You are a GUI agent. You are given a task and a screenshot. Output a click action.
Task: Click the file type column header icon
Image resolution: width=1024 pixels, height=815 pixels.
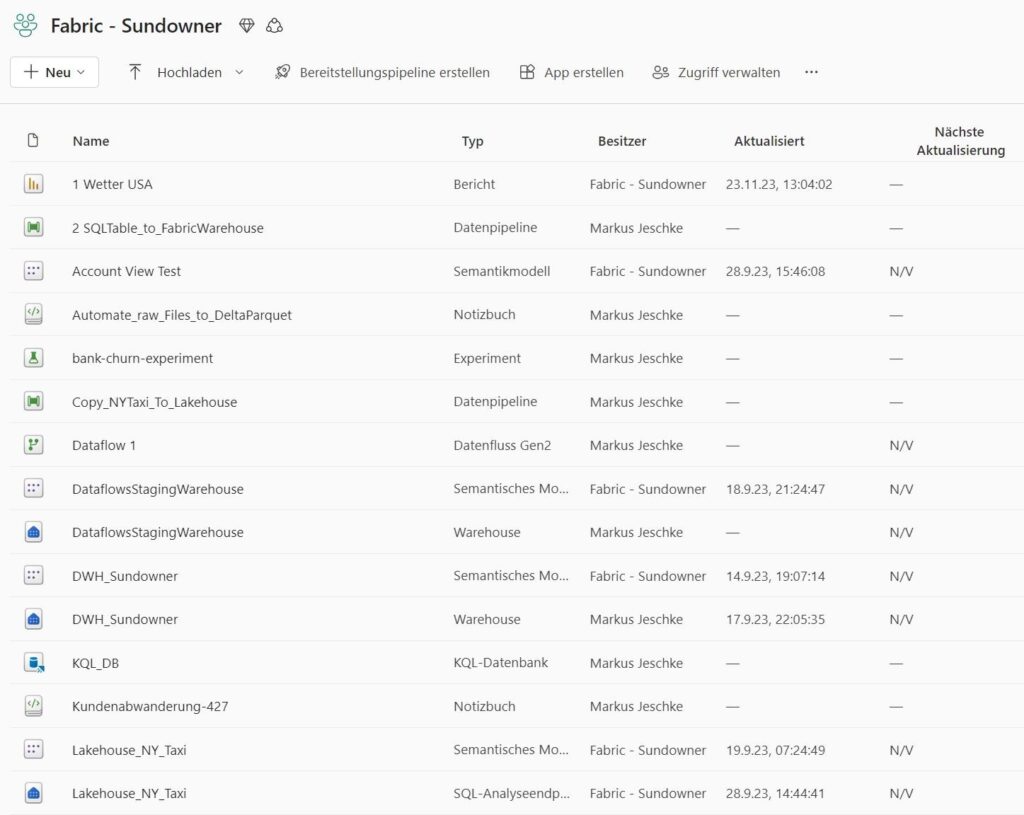pos(33,141)
